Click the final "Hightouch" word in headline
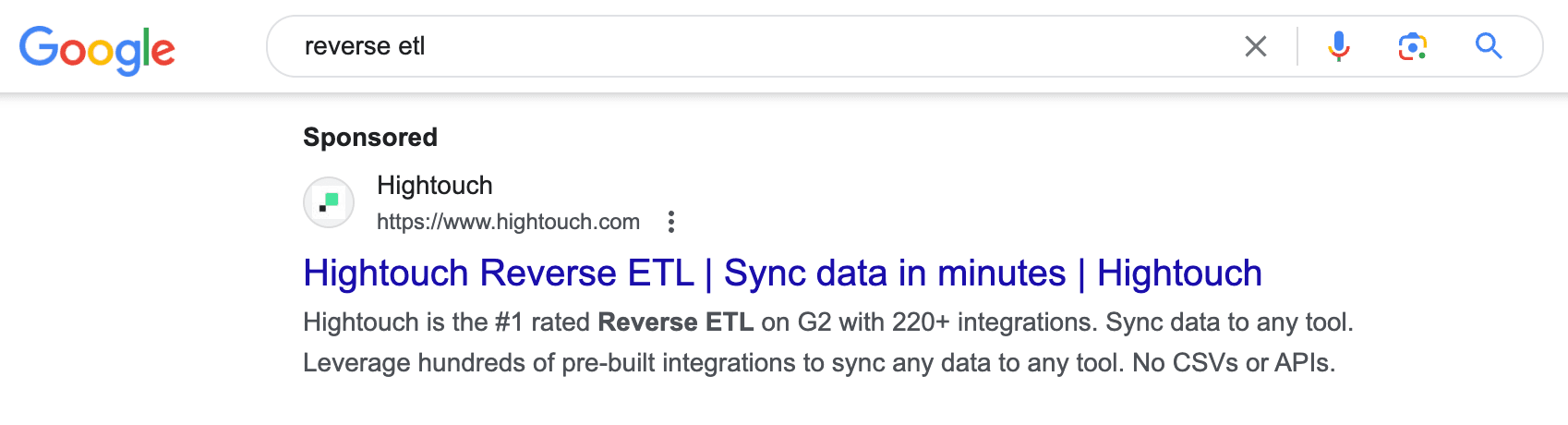The height and width of the screenshot is (425, 1568). 1179,273
